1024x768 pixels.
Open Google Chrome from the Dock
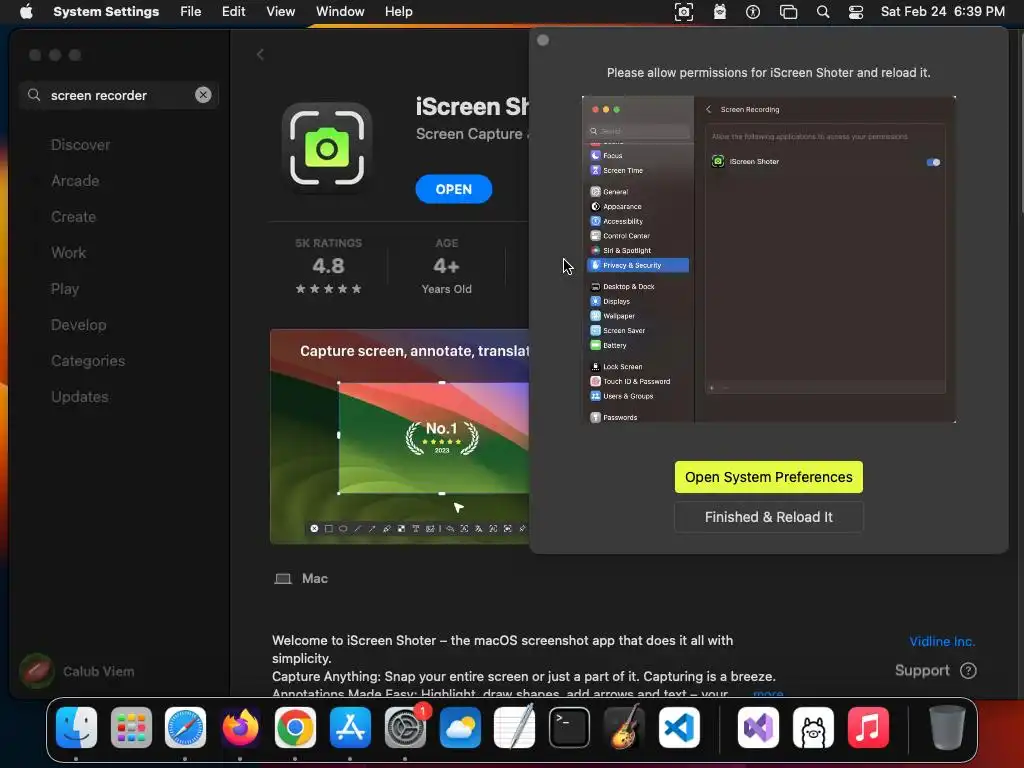(x=295, y=727)
